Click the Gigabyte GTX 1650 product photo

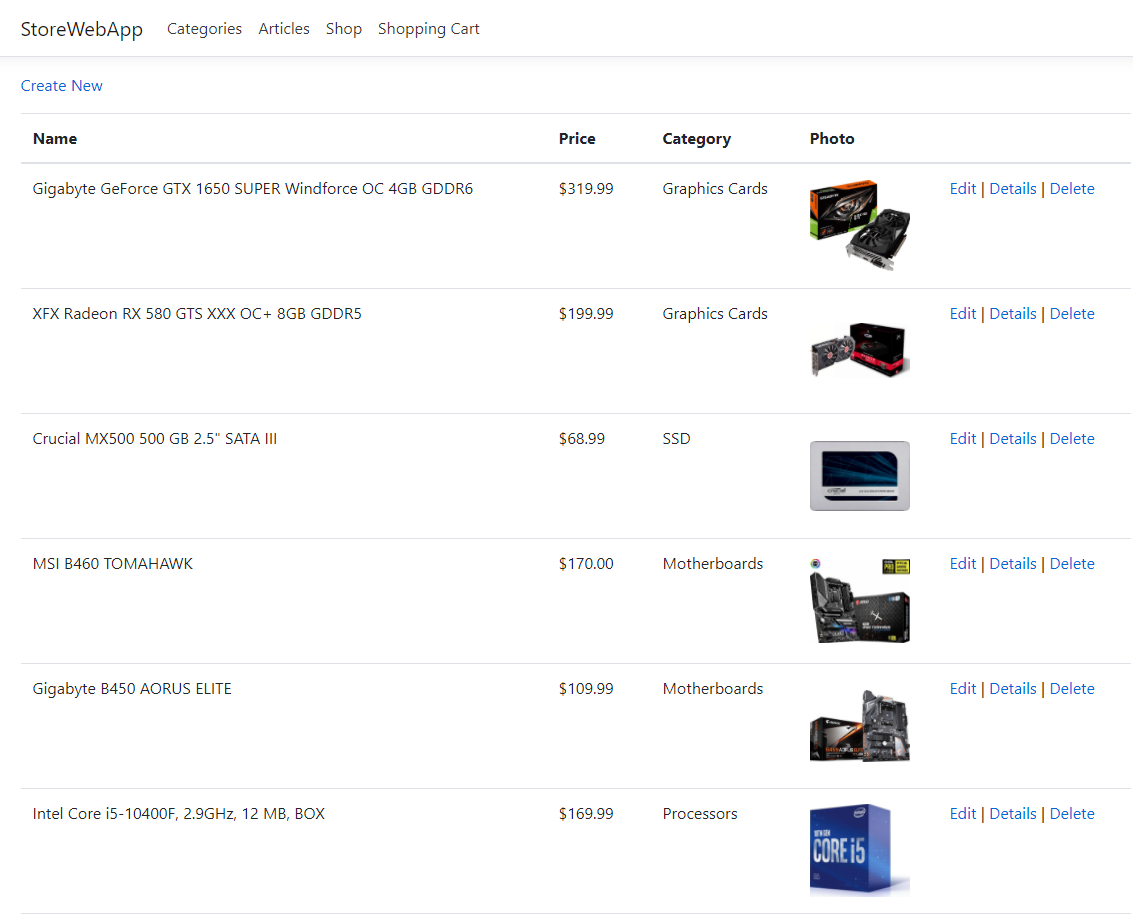click(x=860, y=225)
